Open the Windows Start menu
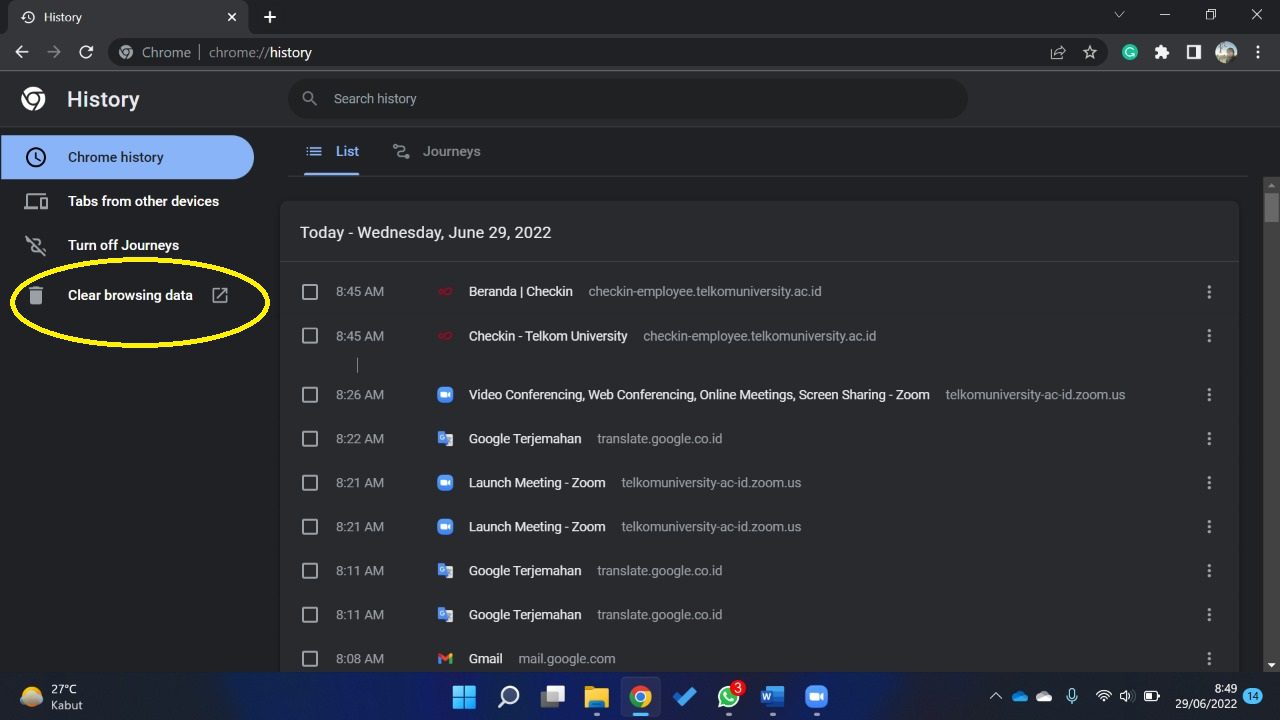 (464, 697)
